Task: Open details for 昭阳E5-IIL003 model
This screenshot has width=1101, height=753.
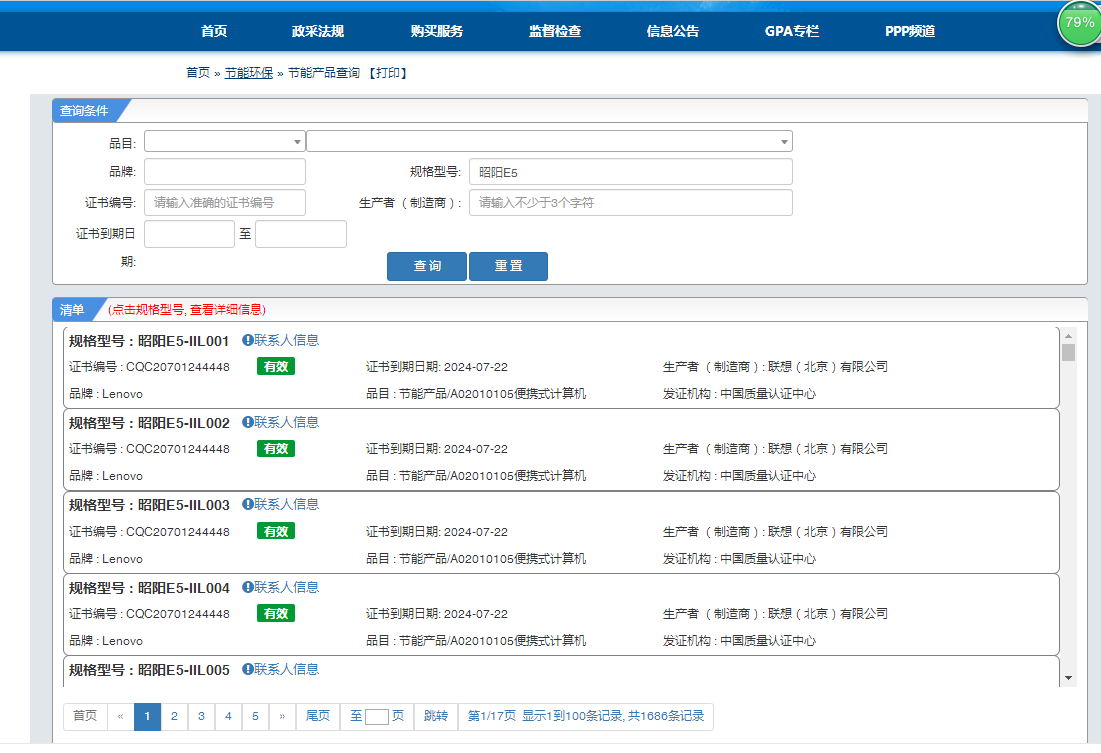Action: [183, 505]
